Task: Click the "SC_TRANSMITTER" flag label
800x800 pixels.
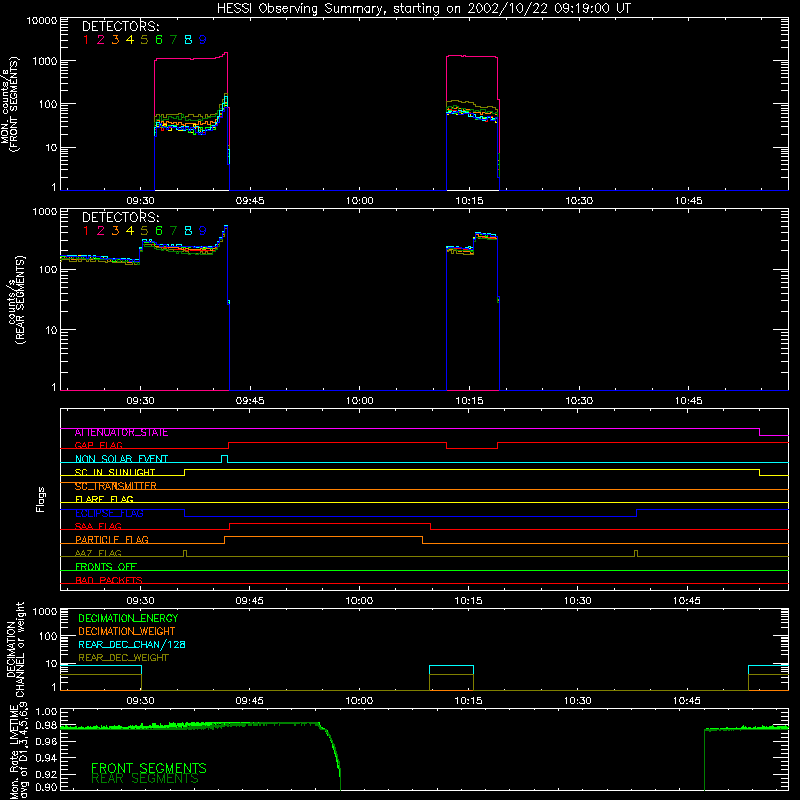Action: click(116, 486)
